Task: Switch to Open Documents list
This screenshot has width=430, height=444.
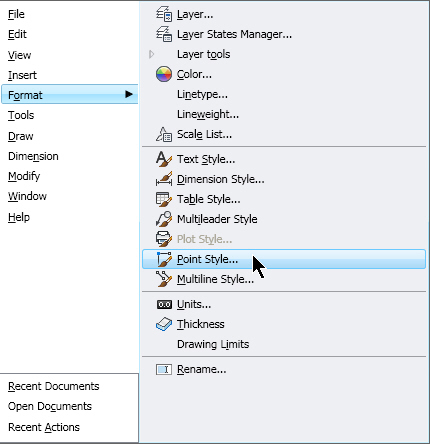Action: point(50,406)
